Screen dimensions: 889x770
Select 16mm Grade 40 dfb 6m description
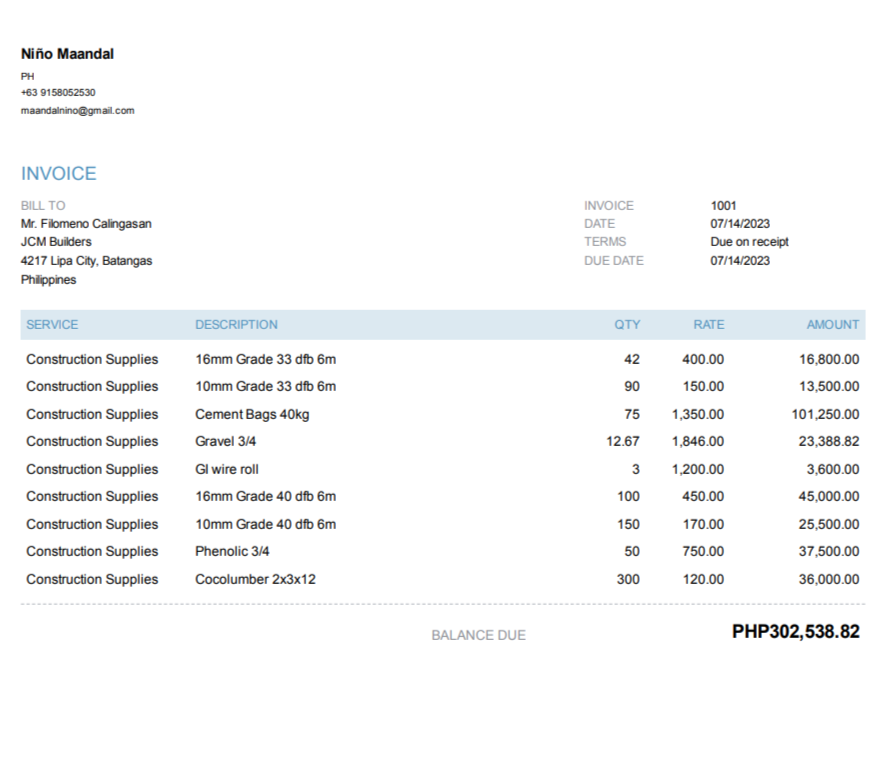(266, 497)
